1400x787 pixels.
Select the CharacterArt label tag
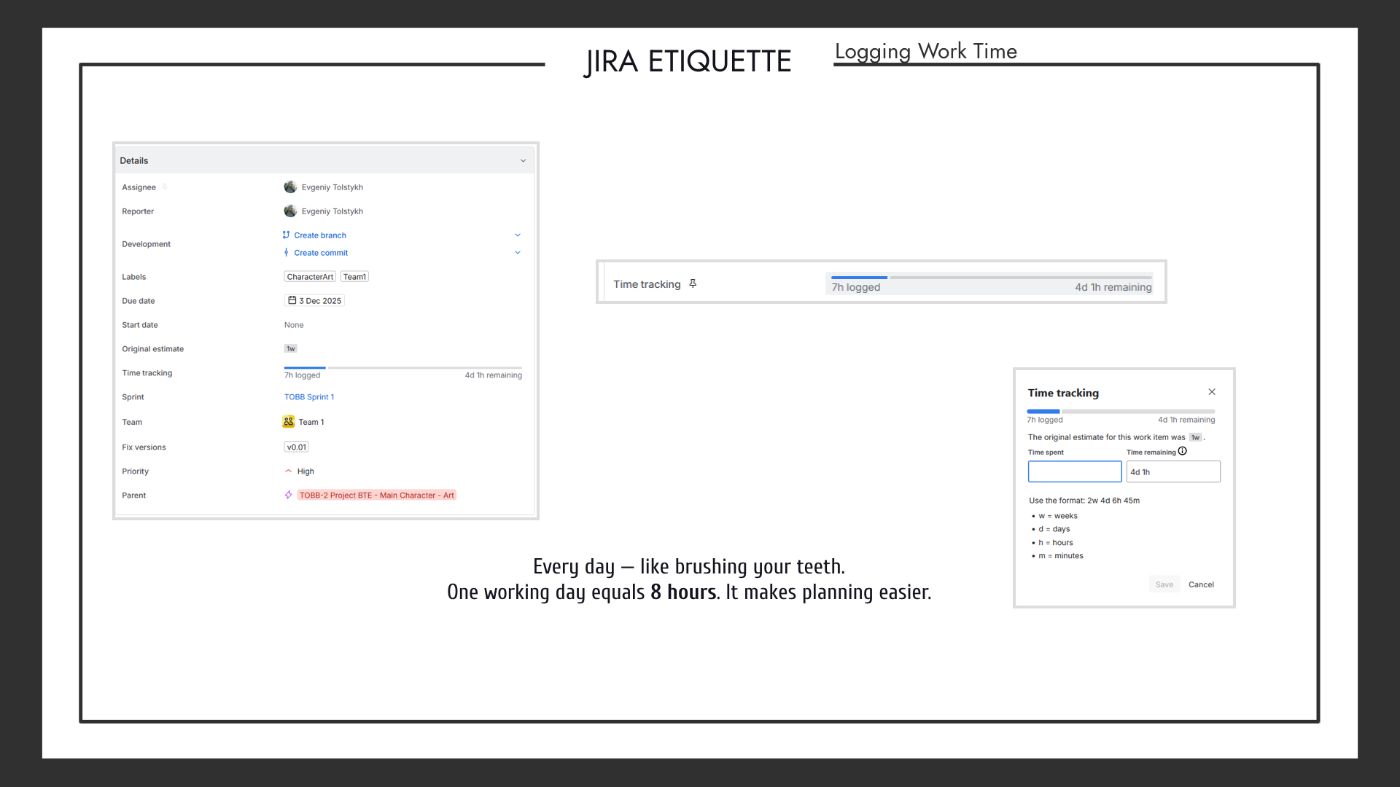point(310,277)
